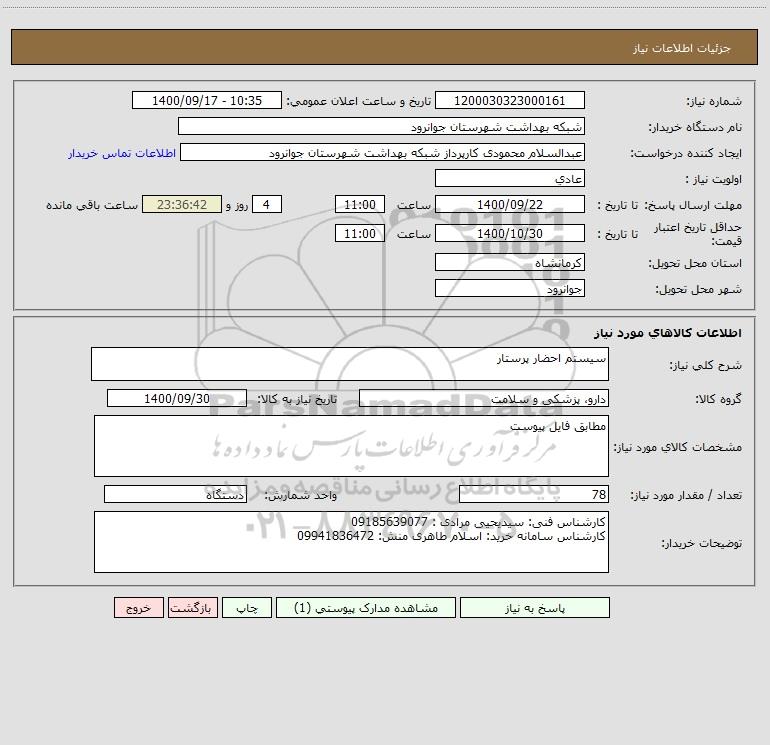Click the remaining days field showing 4
The image size is (770, 745).
tap(267, 204)
